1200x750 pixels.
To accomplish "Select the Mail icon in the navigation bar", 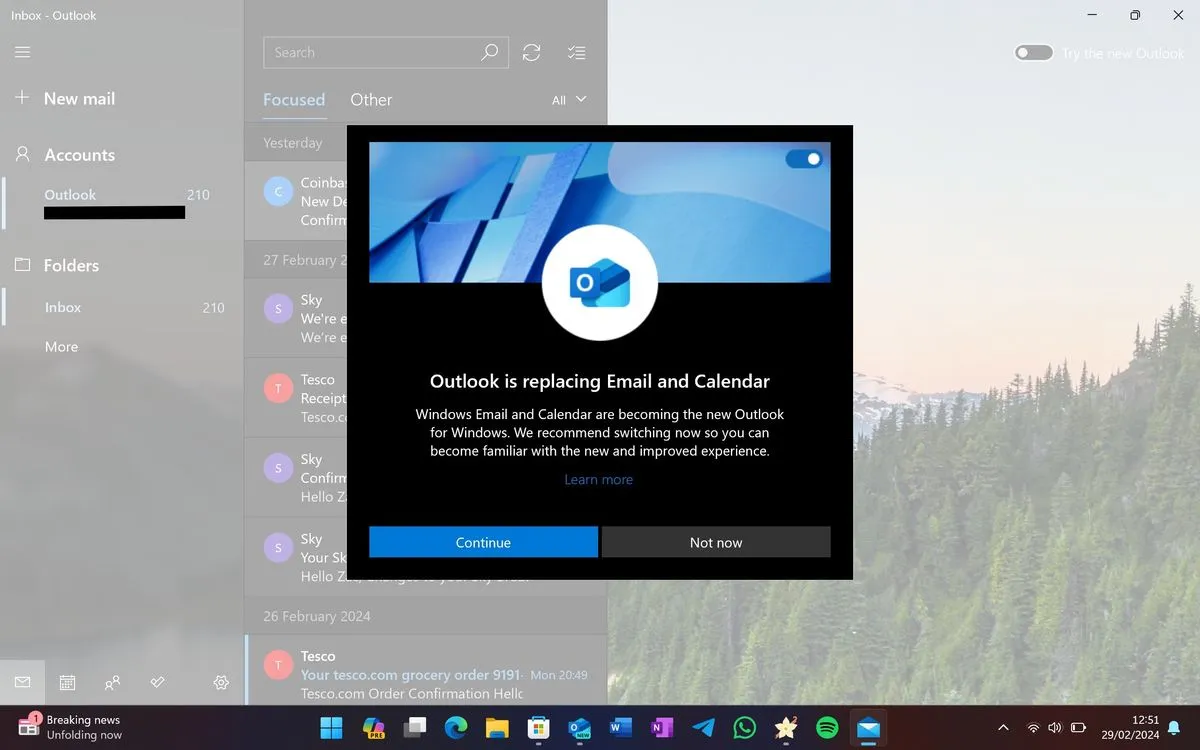I will 22,682.
